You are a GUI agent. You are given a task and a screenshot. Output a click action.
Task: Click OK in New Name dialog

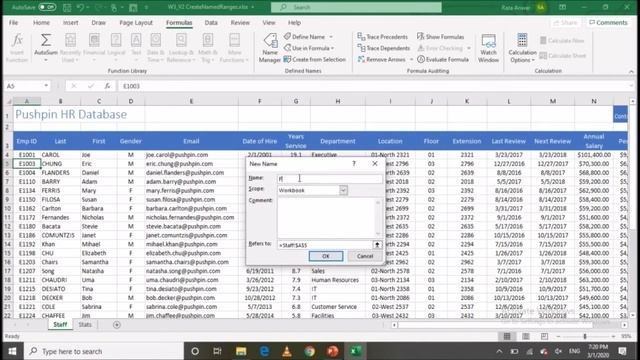click(x=326, y=256)
